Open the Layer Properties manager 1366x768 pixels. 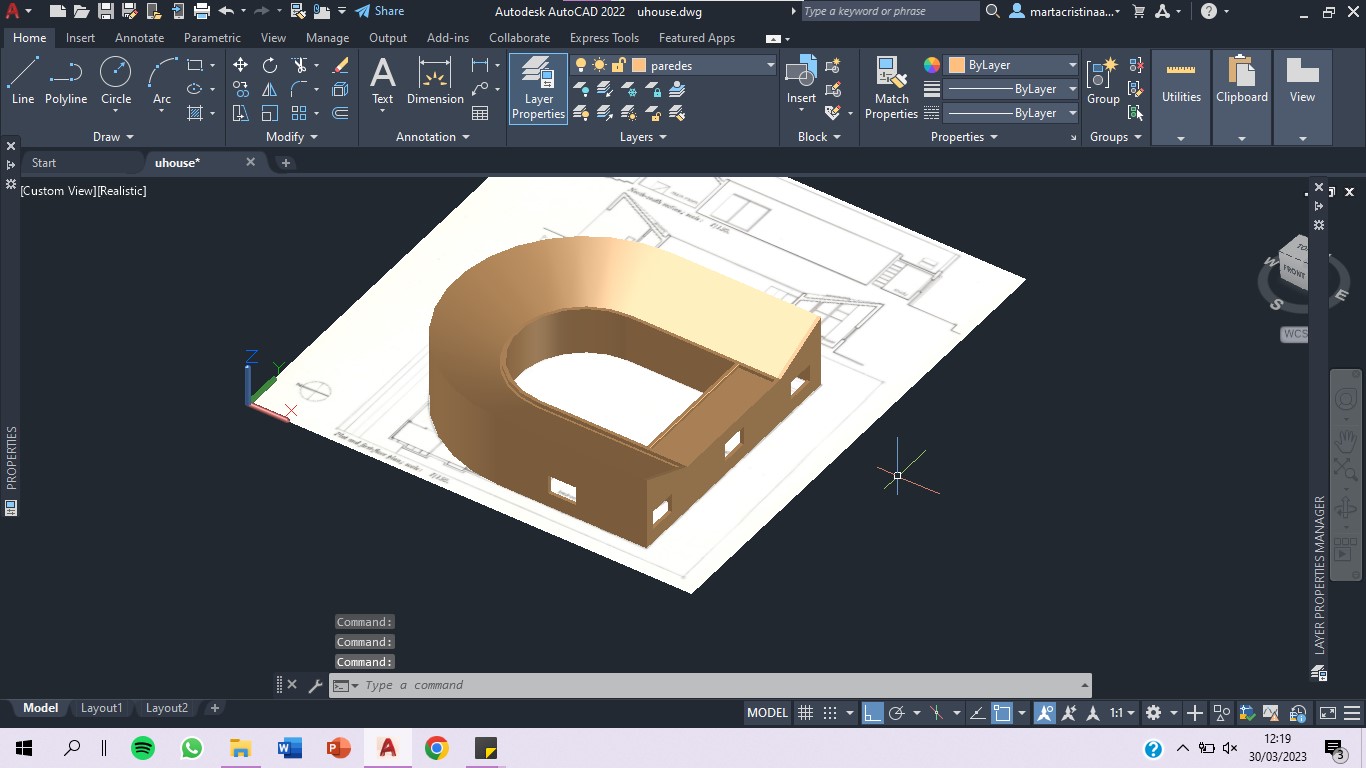(x=538, y=88)
